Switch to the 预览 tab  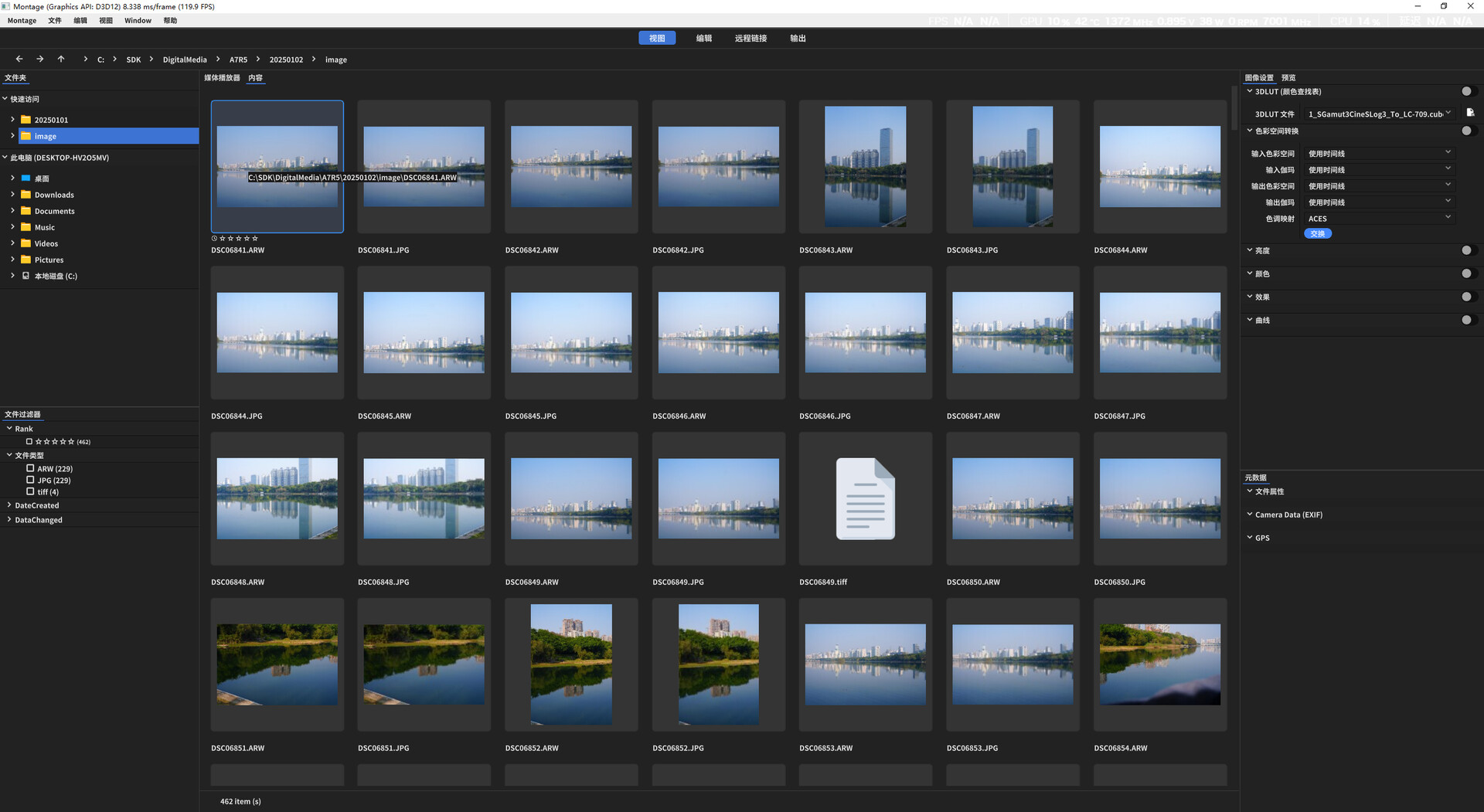tap(1288, 77)
